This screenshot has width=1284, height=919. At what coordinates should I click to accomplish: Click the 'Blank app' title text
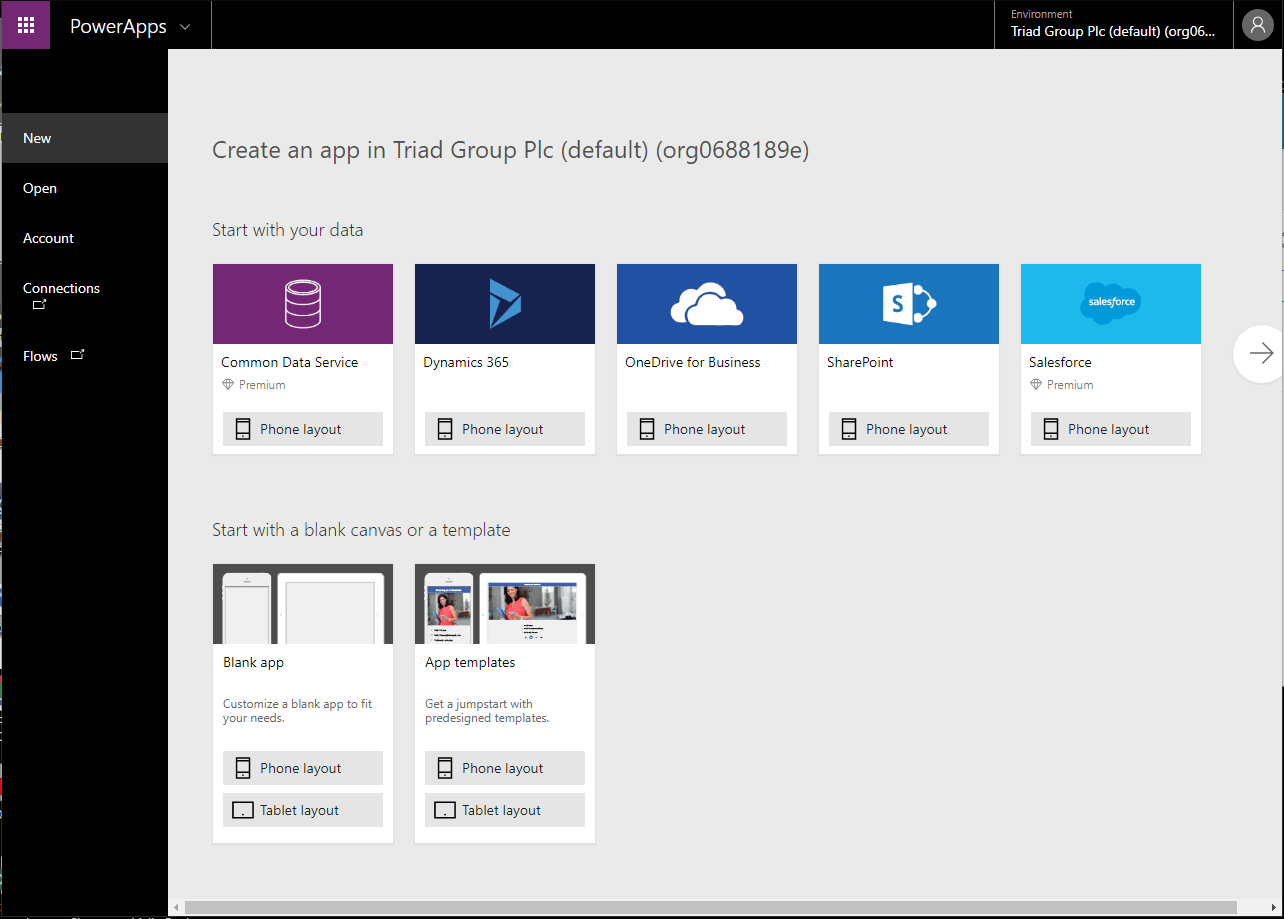point(254,662)
